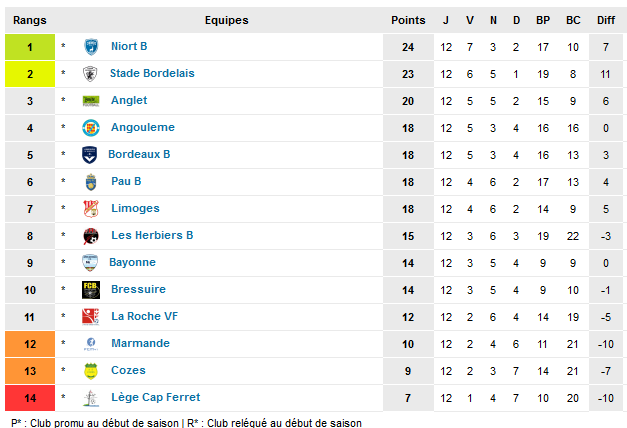627x428 pixels.
Task: Open the Marmande team link
Action: pos(140,343)
